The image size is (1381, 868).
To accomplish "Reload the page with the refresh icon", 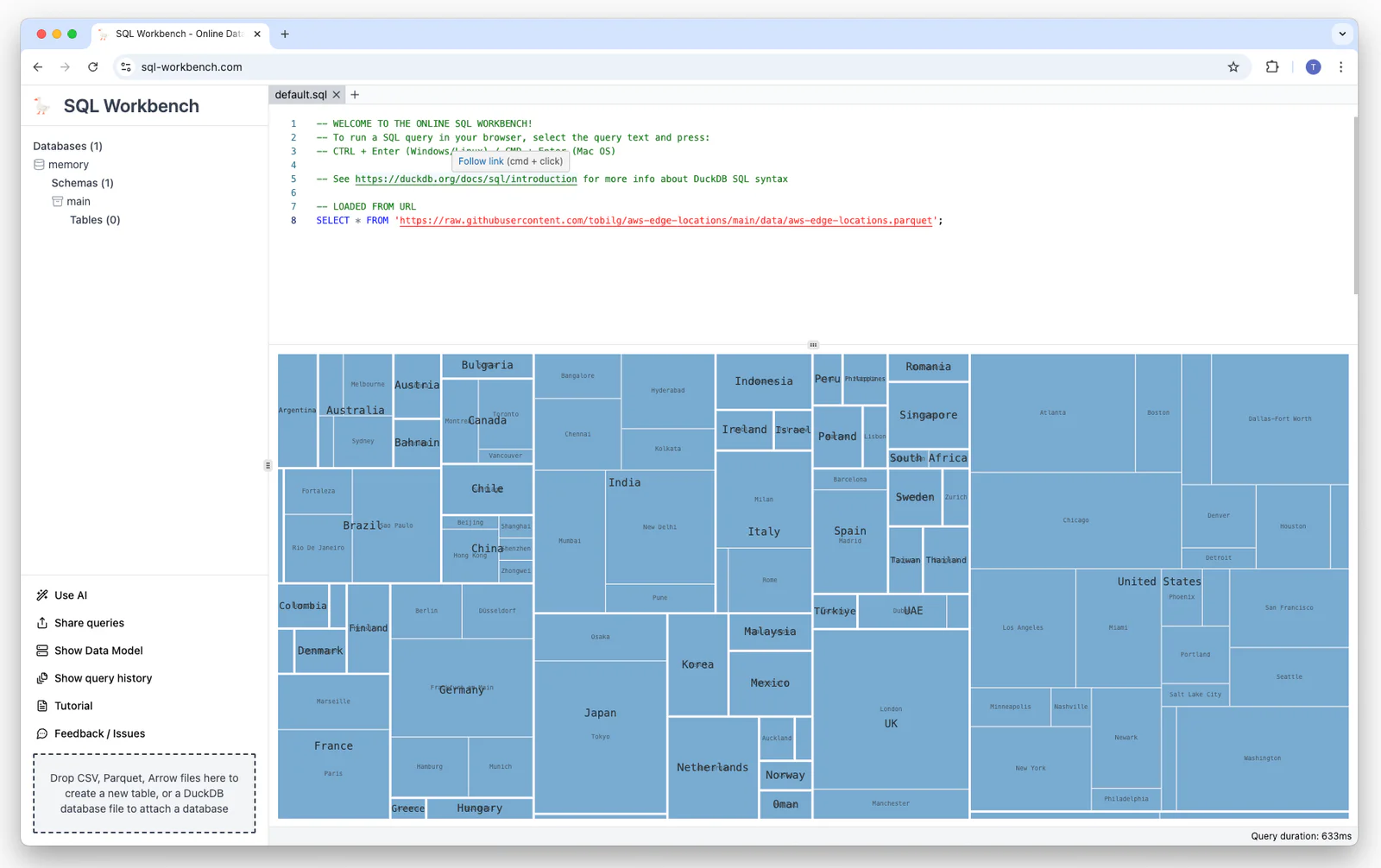I will tap(93, 66).
